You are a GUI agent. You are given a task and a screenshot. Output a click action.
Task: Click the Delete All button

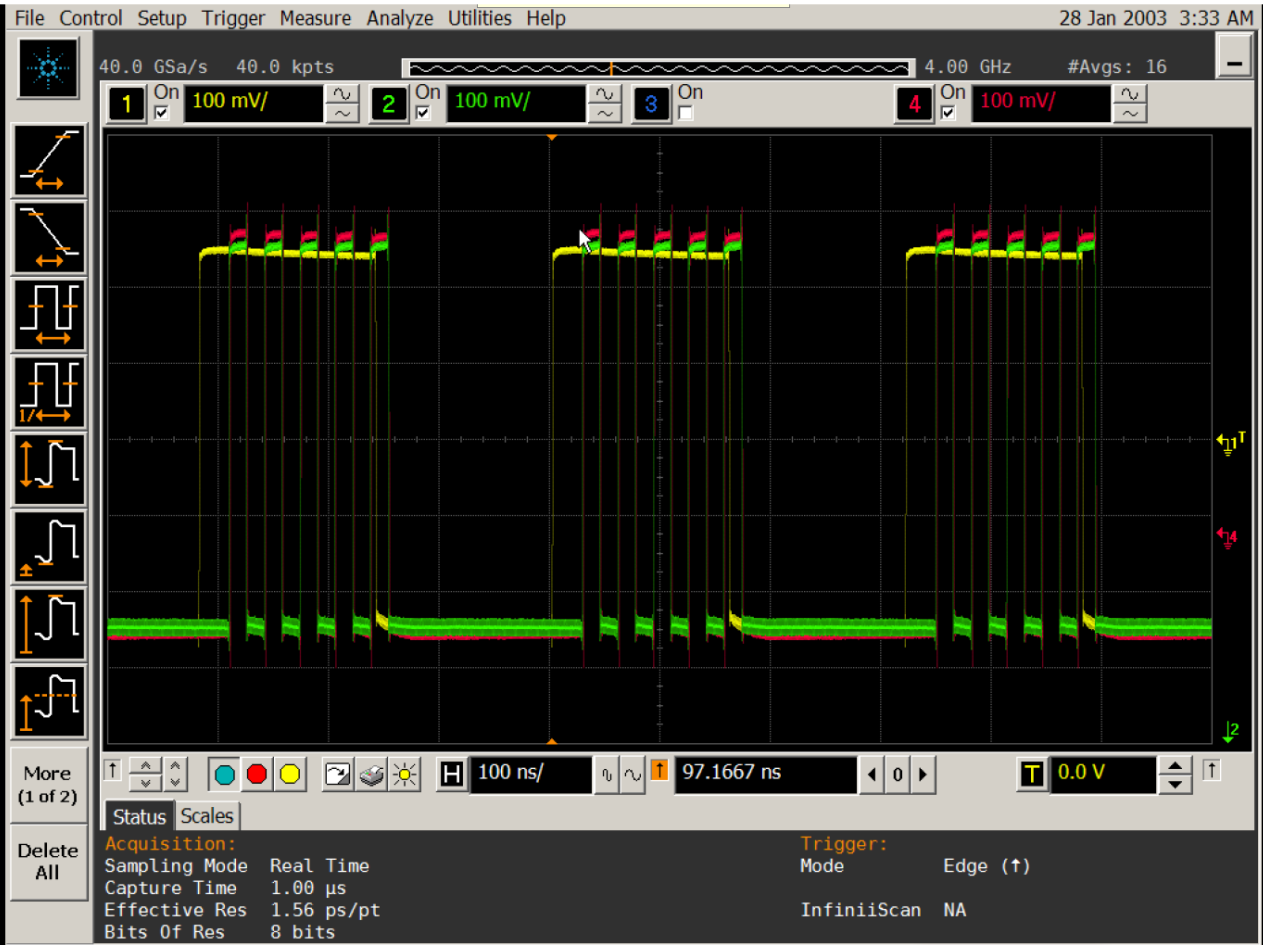pyautogui.click(x=48, y=862)
